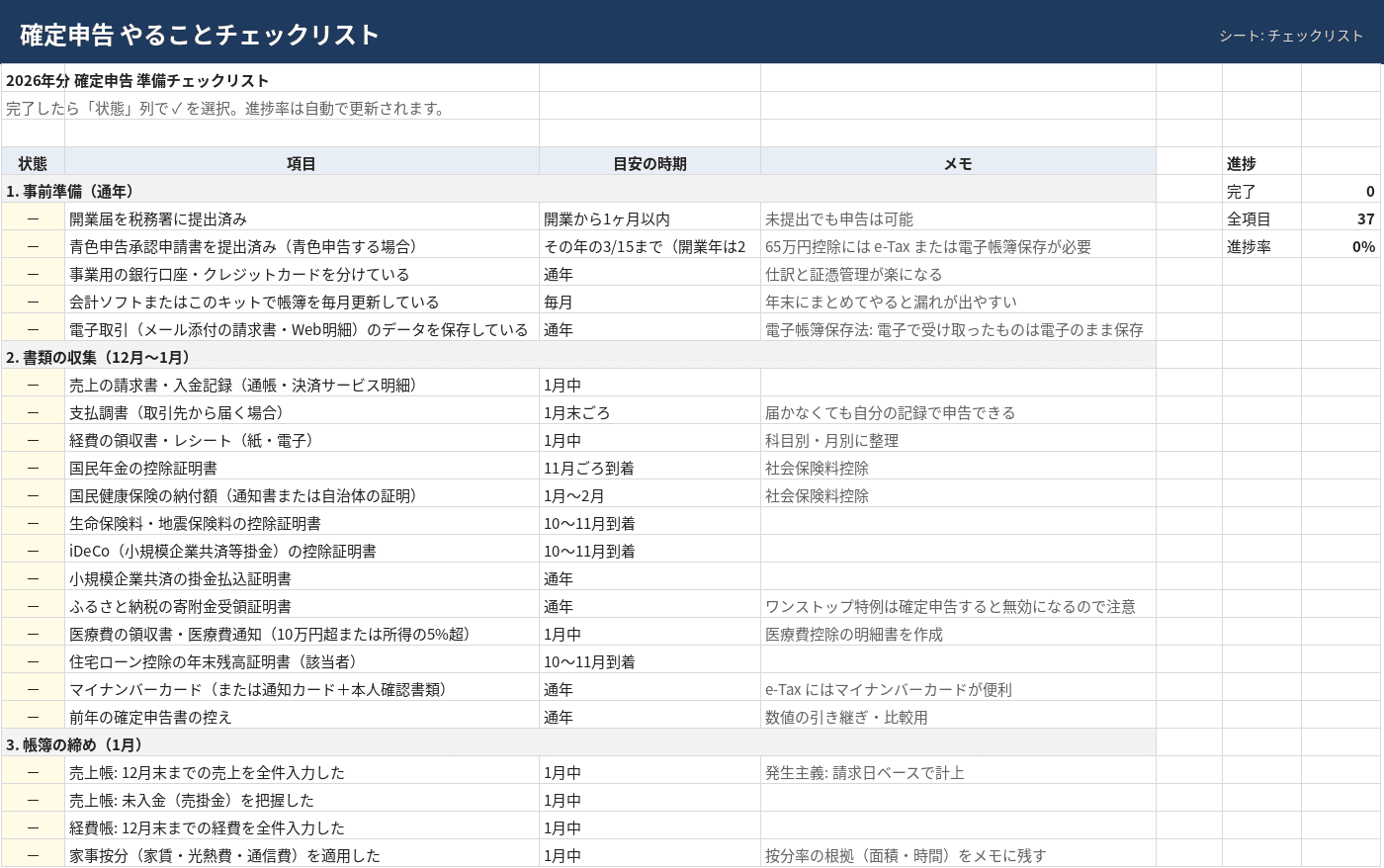Click the 進捗 summary heading
This screenshot has width=1384, height=868.
coord(1242,163)
